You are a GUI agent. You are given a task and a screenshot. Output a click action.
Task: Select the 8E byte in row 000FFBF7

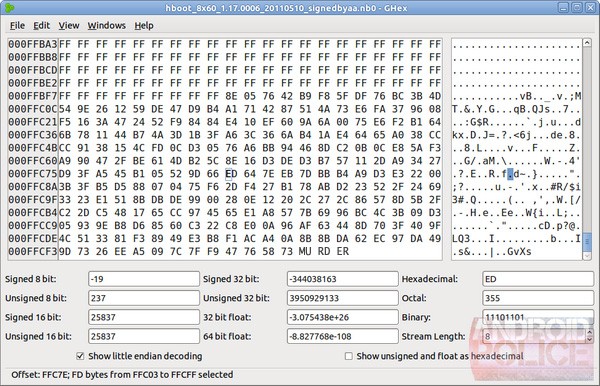pyautogui.click(x=231, y=96)
